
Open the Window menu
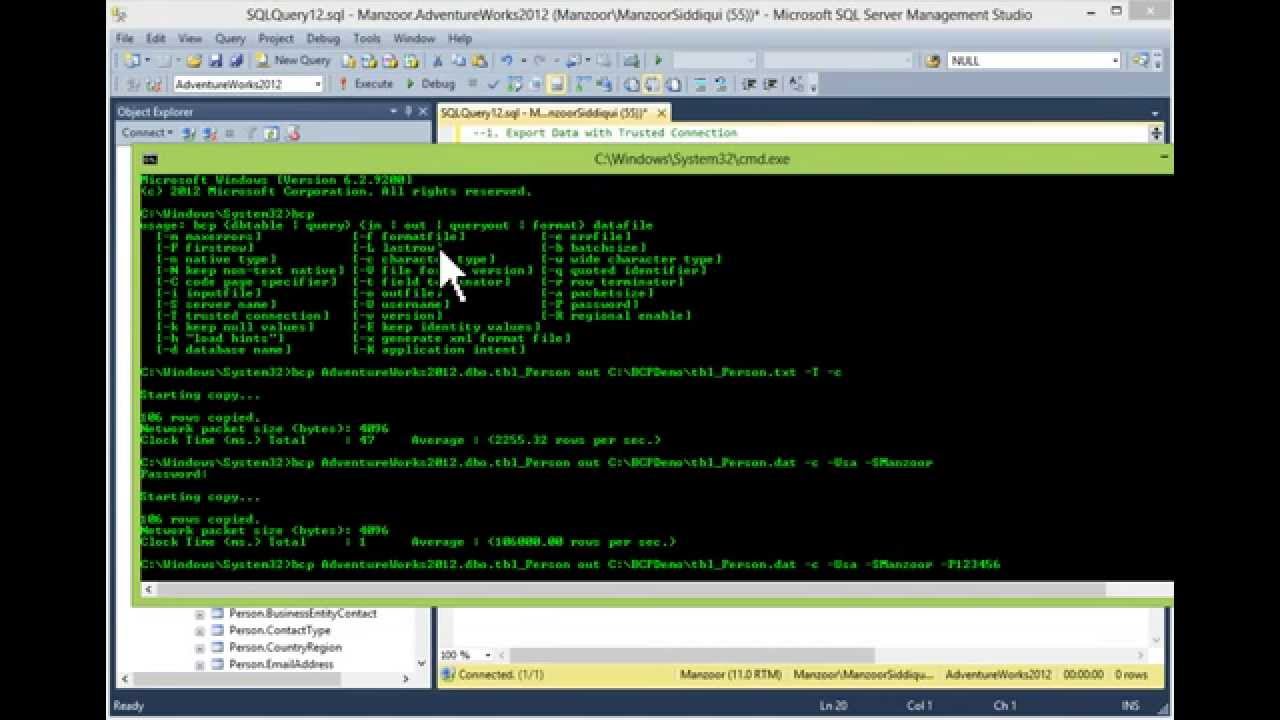(414, 38)
